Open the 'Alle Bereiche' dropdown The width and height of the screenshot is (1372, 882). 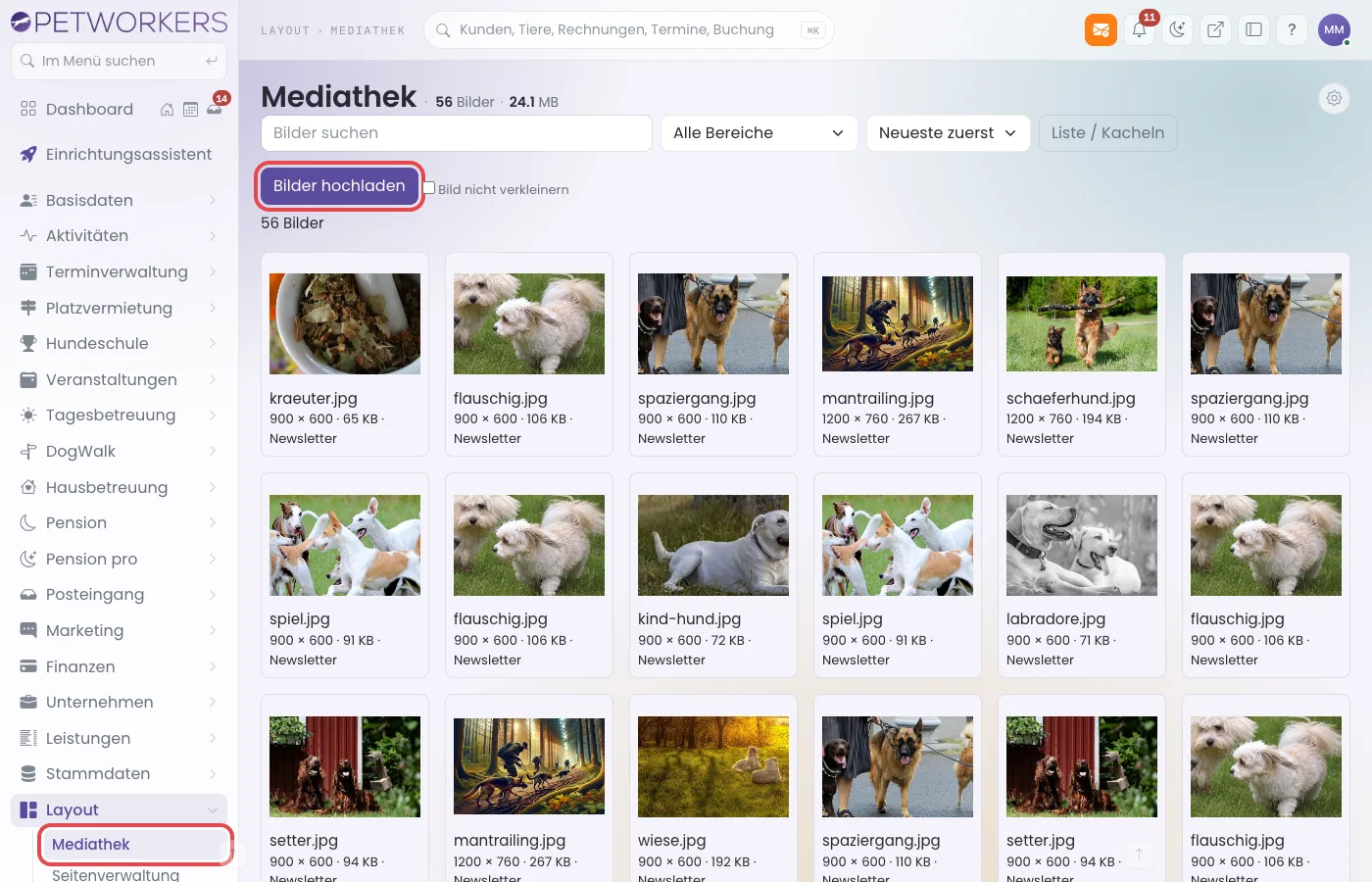(759, 133)
